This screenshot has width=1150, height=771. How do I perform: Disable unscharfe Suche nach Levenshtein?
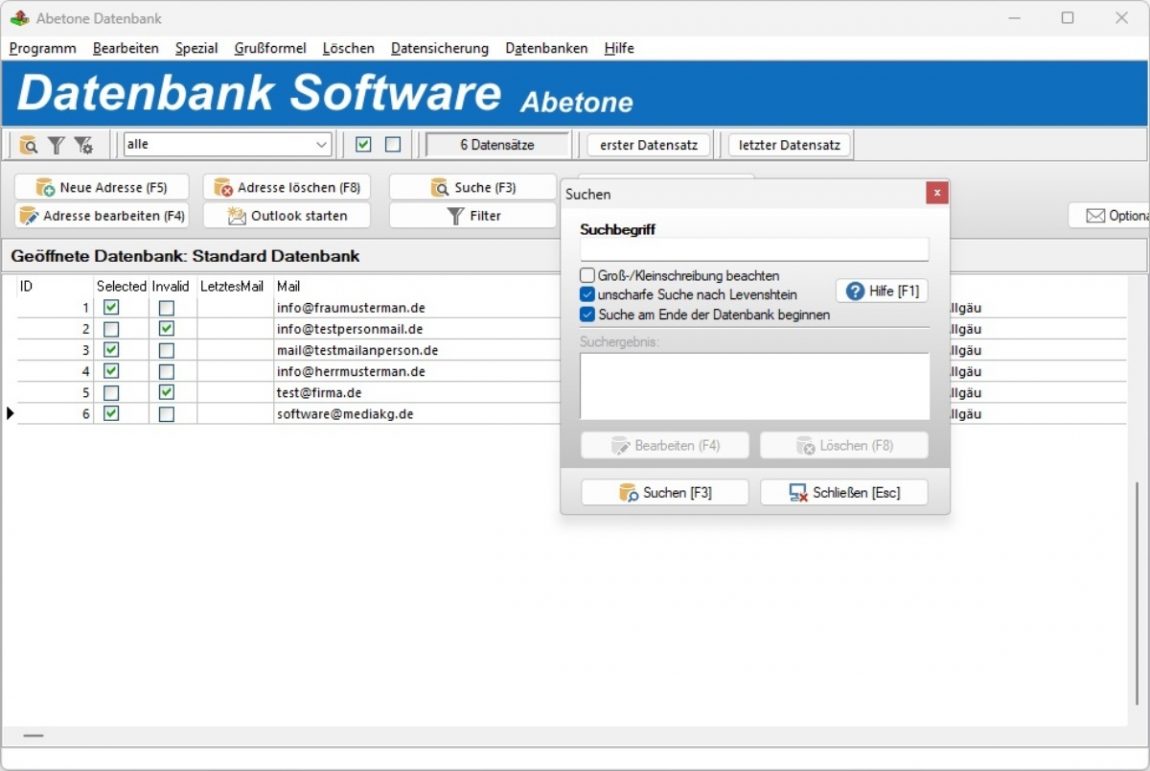pos(587,295)
